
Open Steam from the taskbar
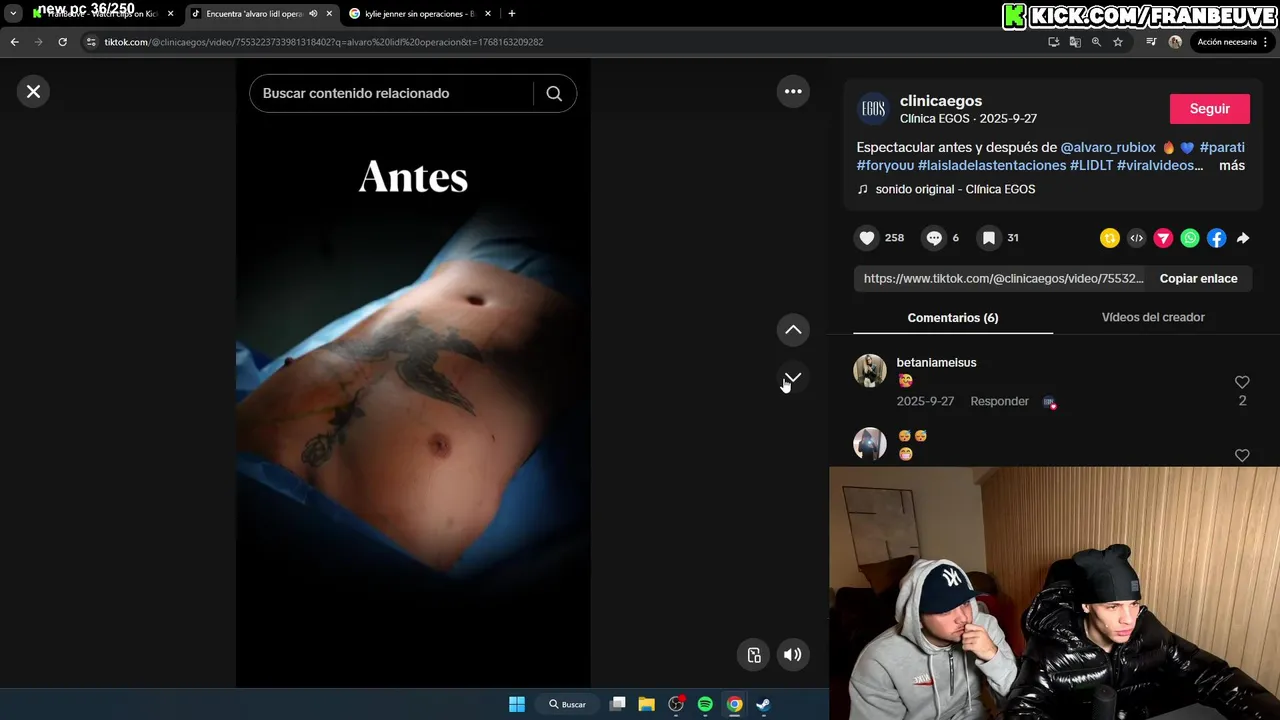[763, 704]
